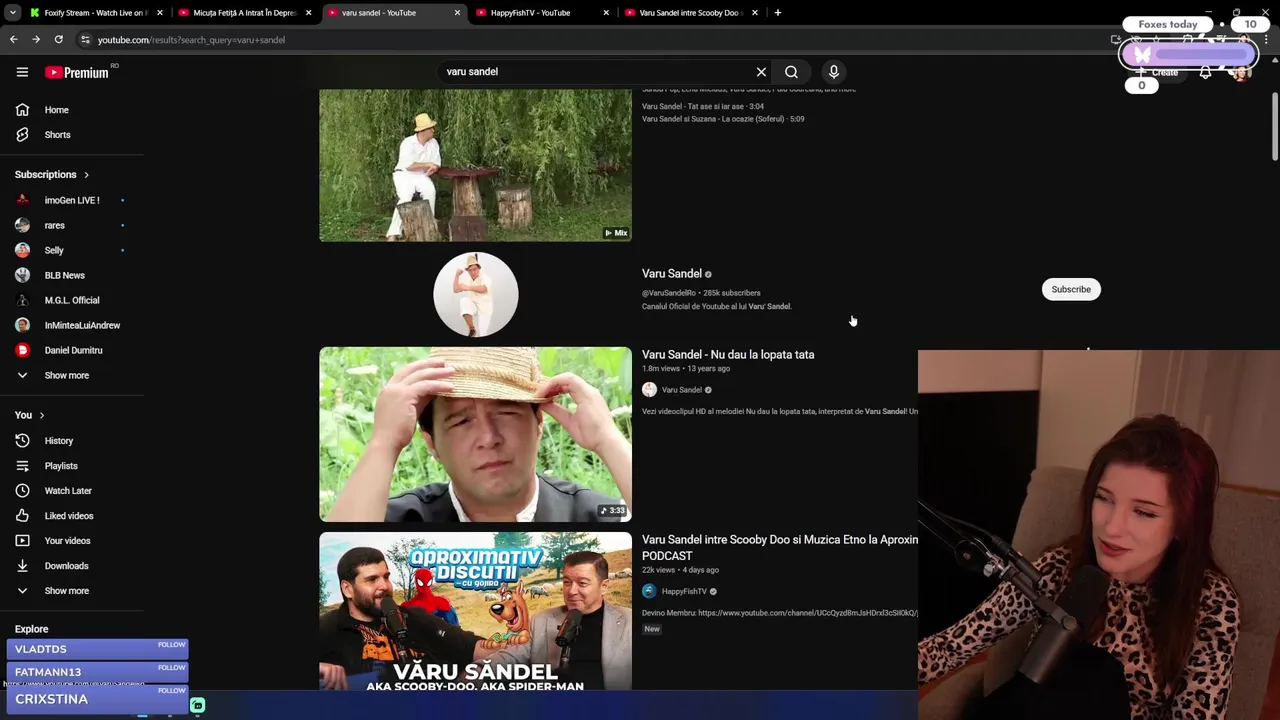Start voice search with microphone icon
This screenshot has width=1280, height=720.
click(833, 72)
